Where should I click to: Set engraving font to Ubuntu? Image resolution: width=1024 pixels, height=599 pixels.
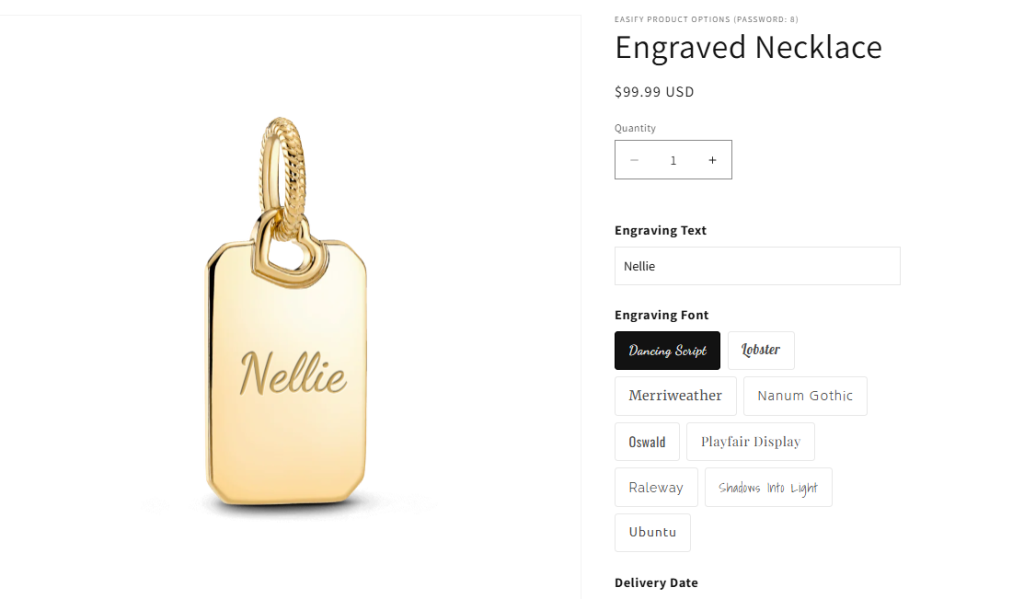[652, 532]
